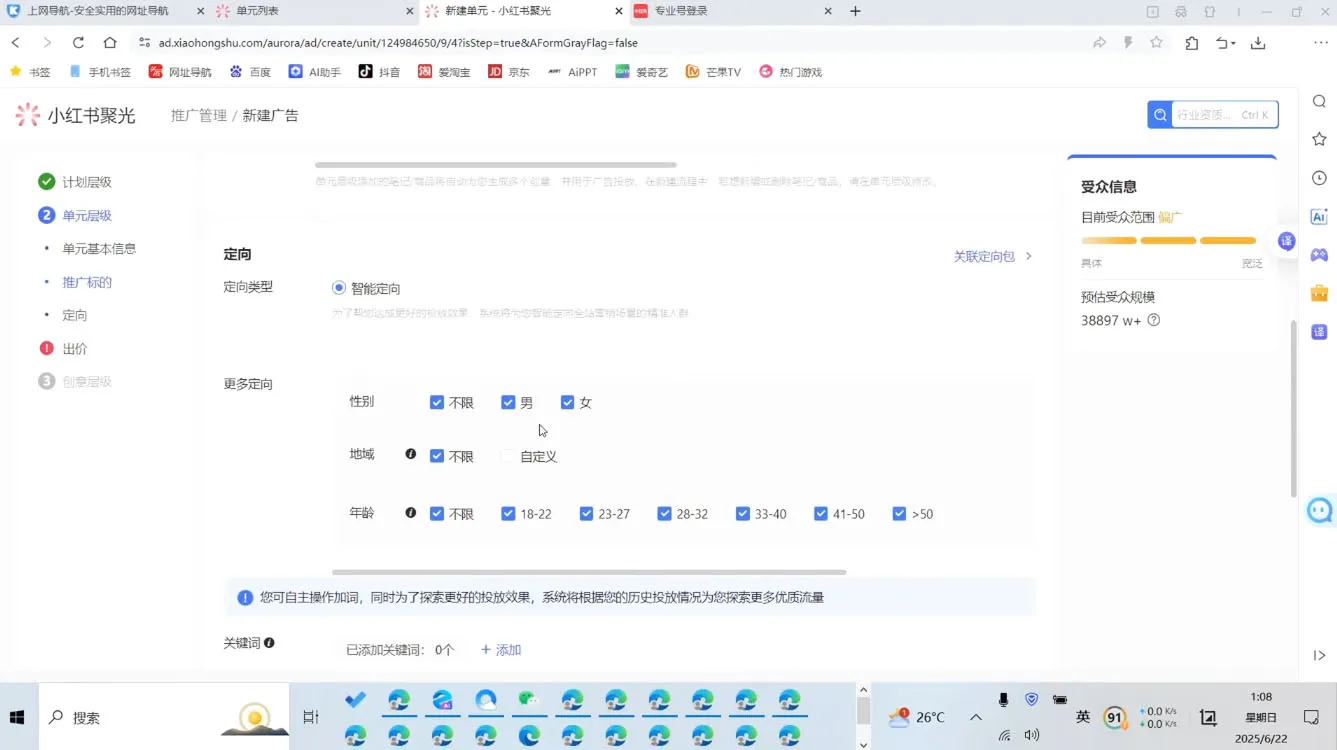Click the translate icon on the right edge
This screenshot has width=1337, height=750.
click(1319, 331)
